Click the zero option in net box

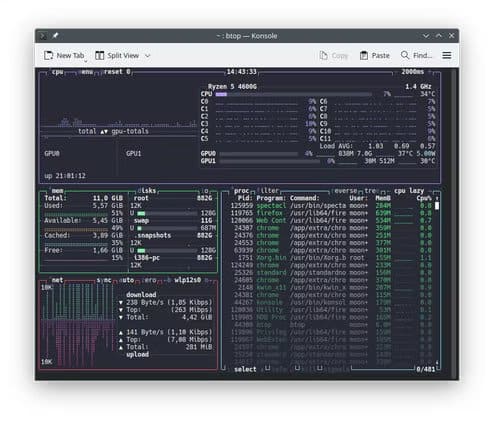pos(149,280)
